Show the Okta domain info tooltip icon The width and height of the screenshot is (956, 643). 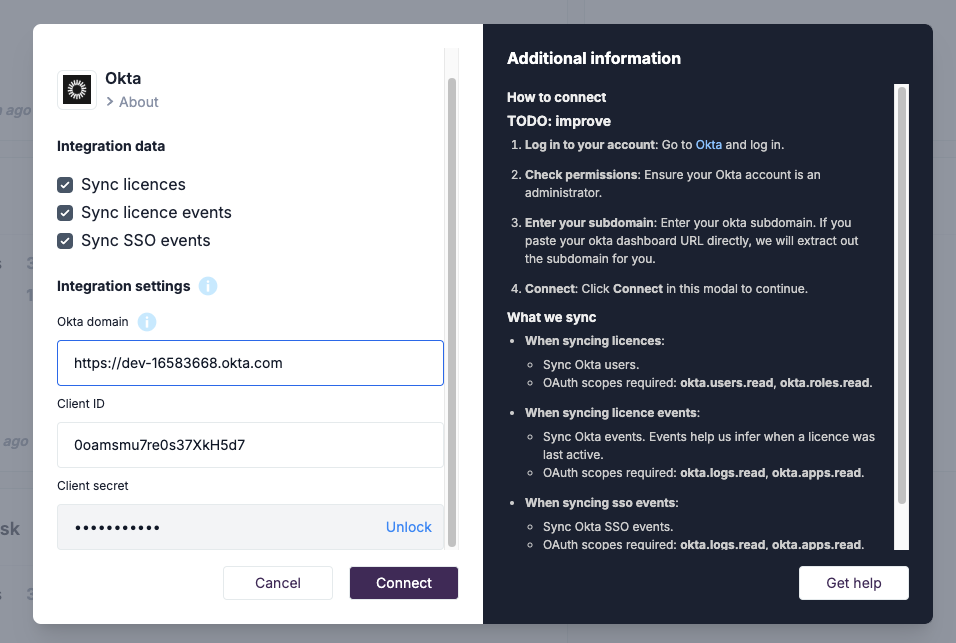(147, 322)
